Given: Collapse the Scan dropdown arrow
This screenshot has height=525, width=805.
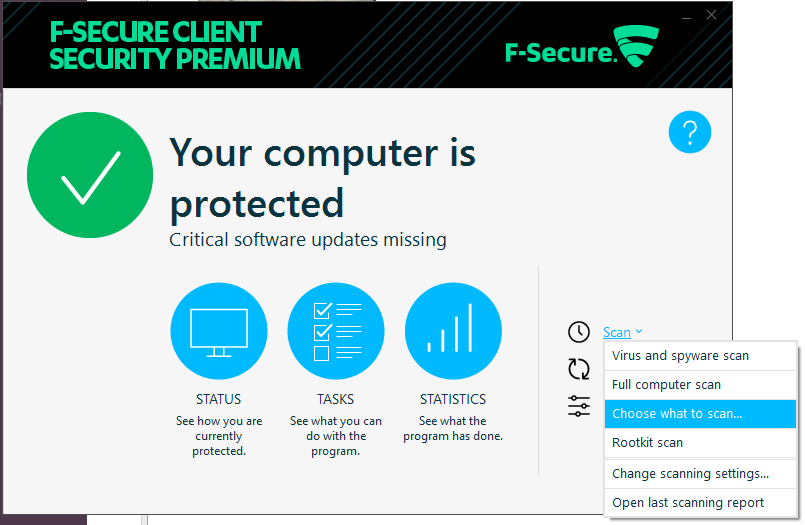Looking at the screenshot, I should [639, 332].
